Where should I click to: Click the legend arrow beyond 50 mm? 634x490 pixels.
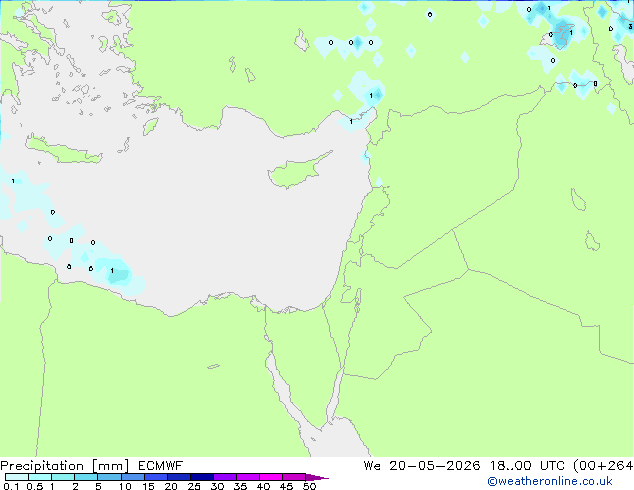[317, 477]
